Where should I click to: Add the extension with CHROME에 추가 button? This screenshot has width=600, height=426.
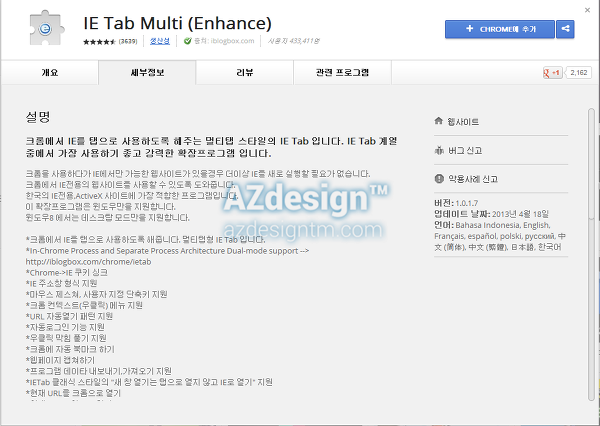coord(500,29)
